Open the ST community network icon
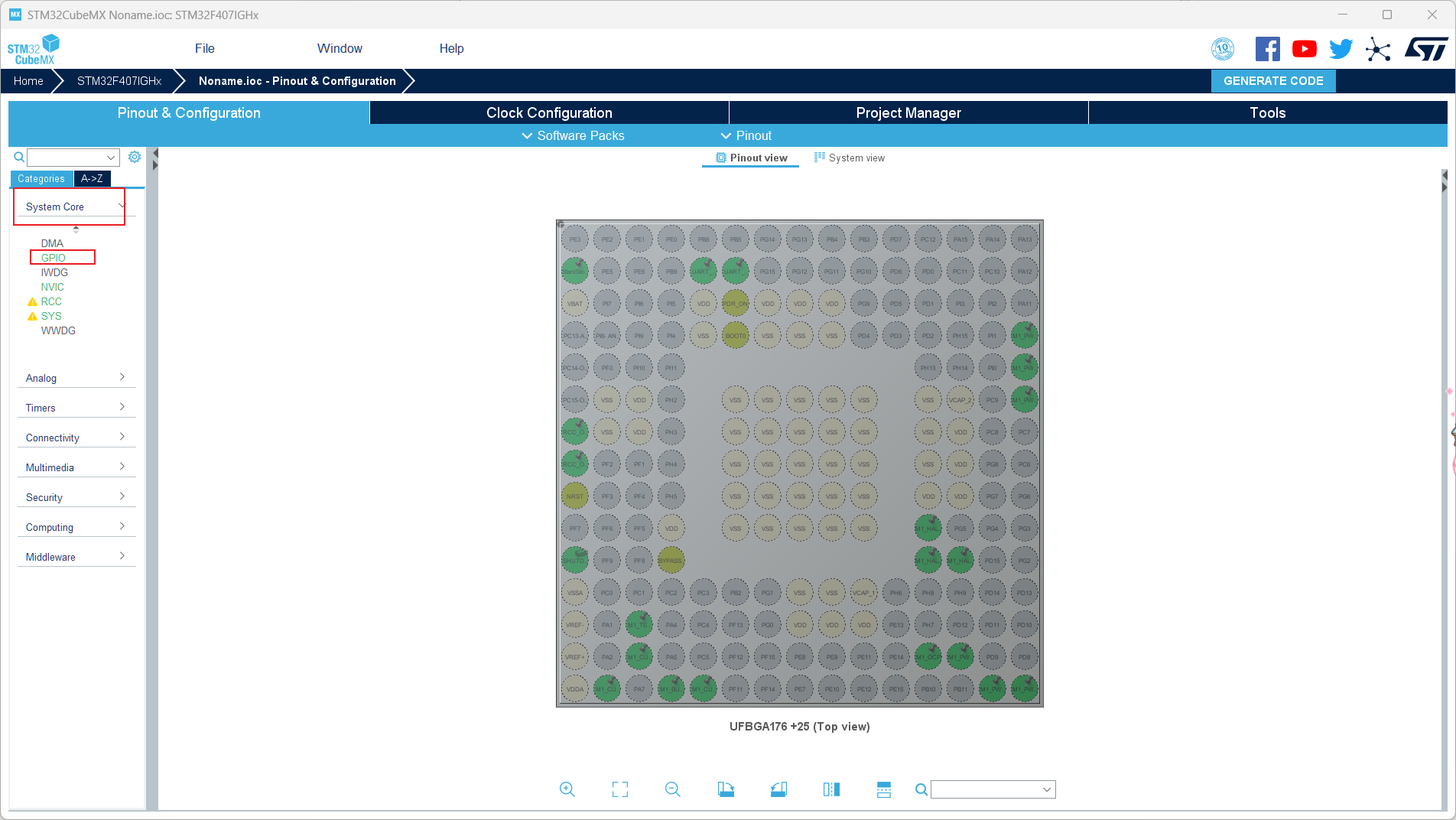Viewport: 1456px width, 820px height. [1378, 50]
